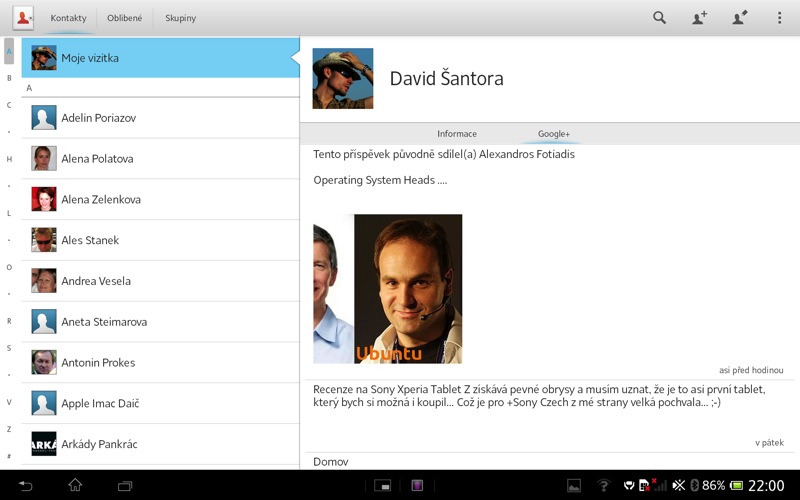The height and width of the screenshot is (500, 800).
Task: Open the small-apps window icon in navbar
Action: (382, 485)
